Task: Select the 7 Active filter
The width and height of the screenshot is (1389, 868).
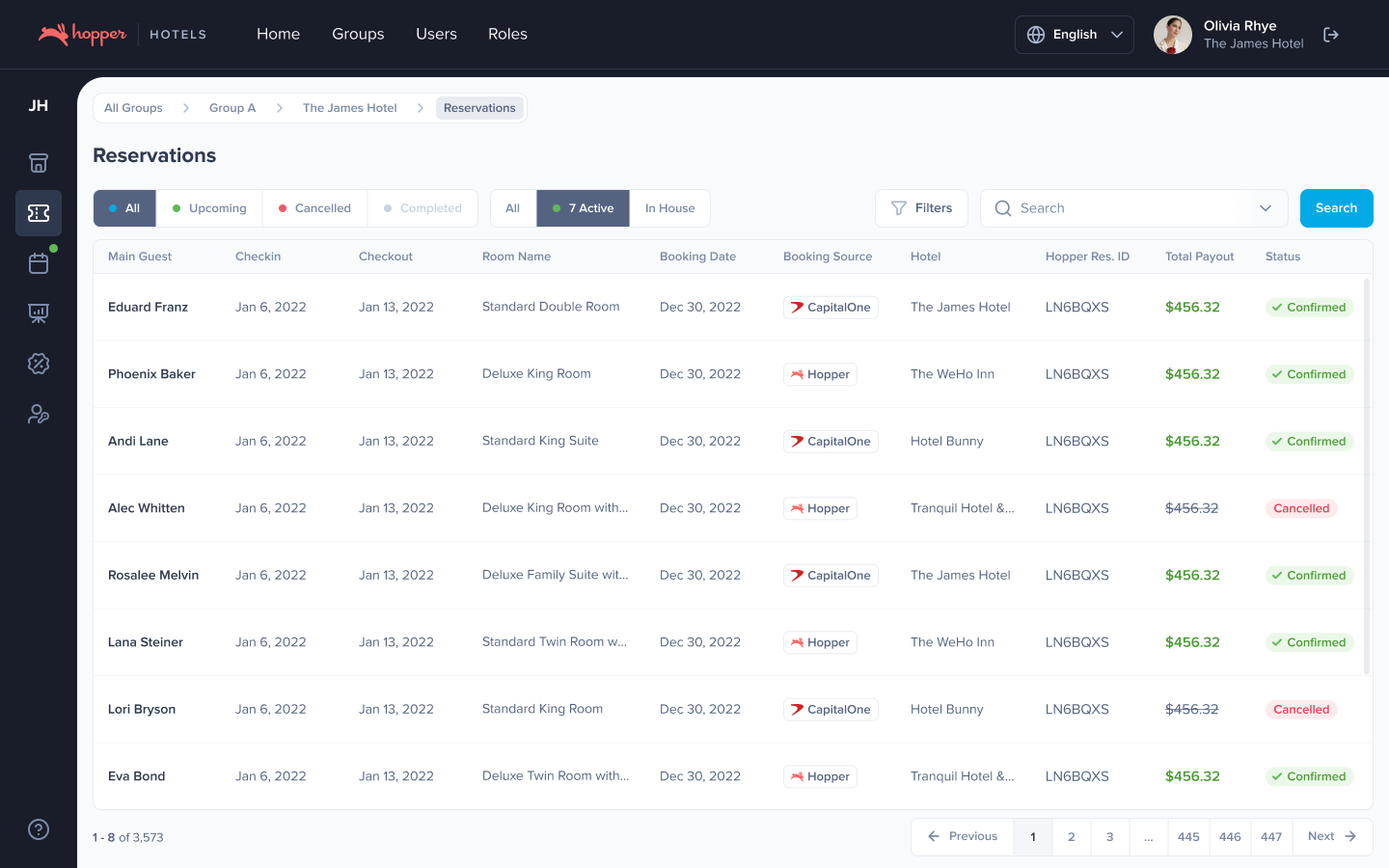Action: (583, 208)
